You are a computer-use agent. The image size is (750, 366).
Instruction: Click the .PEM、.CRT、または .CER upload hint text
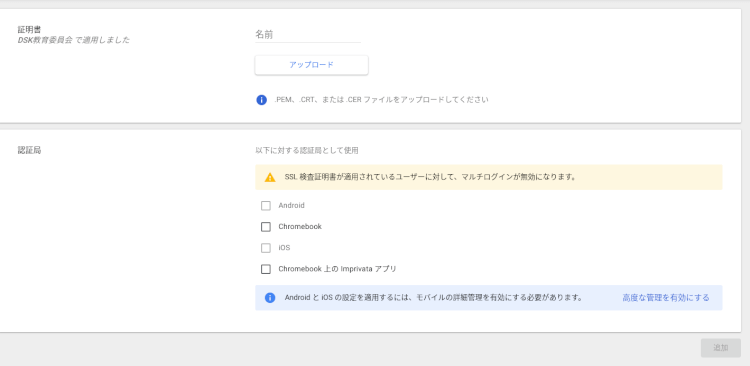click(381, 100)
